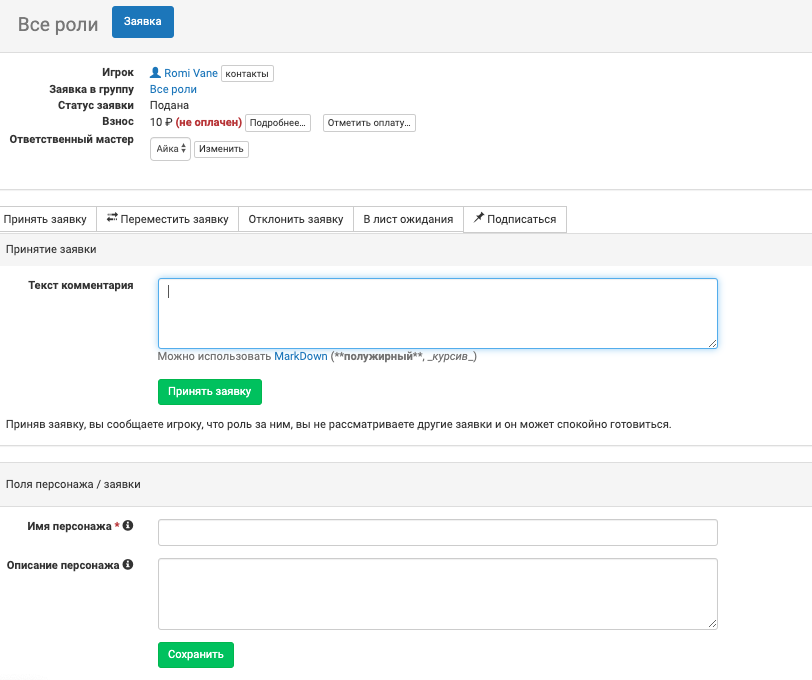Click the Подписаться pin tab

click(515, 219)
